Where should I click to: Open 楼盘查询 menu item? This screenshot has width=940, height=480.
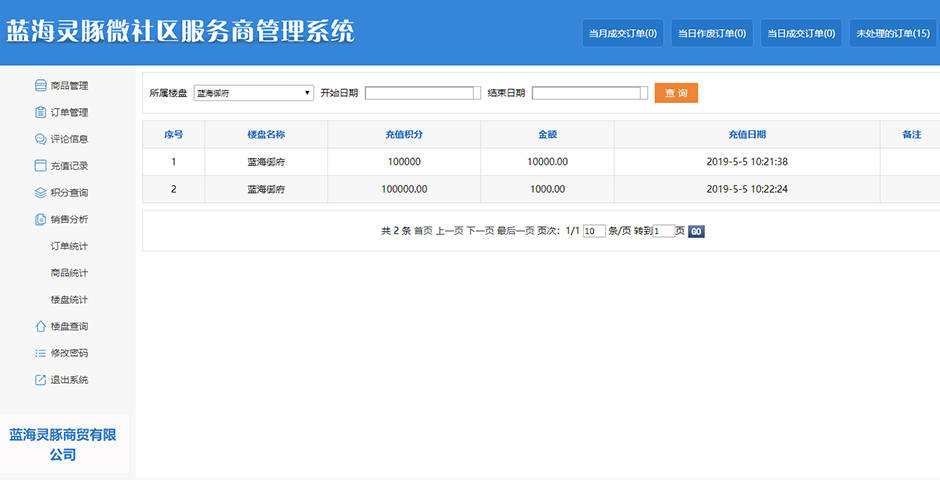(x=69, y=326)
